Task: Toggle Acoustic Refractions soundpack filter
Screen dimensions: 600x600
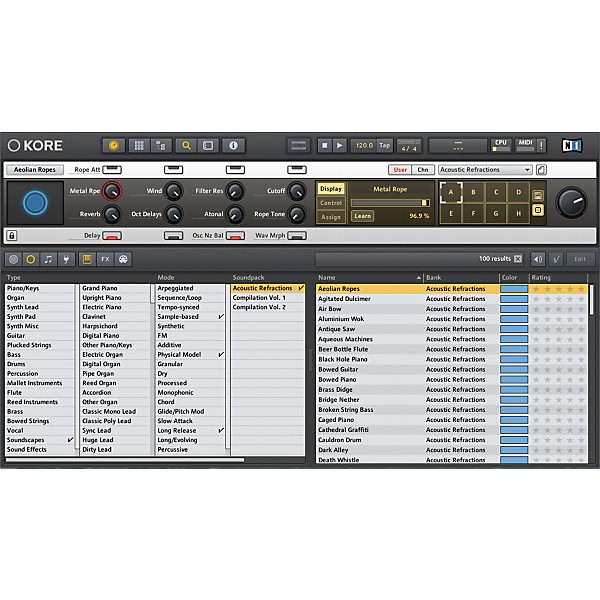Action: (x=268, y=288)
